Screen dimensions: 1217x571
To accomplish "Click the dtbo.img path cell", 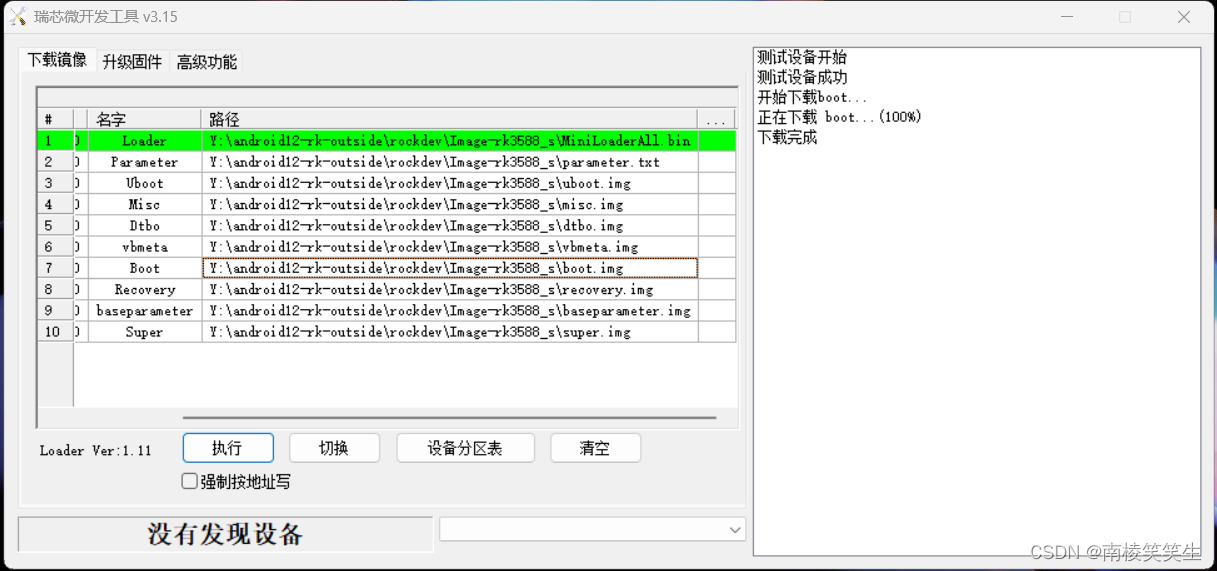I will point(449,225).
